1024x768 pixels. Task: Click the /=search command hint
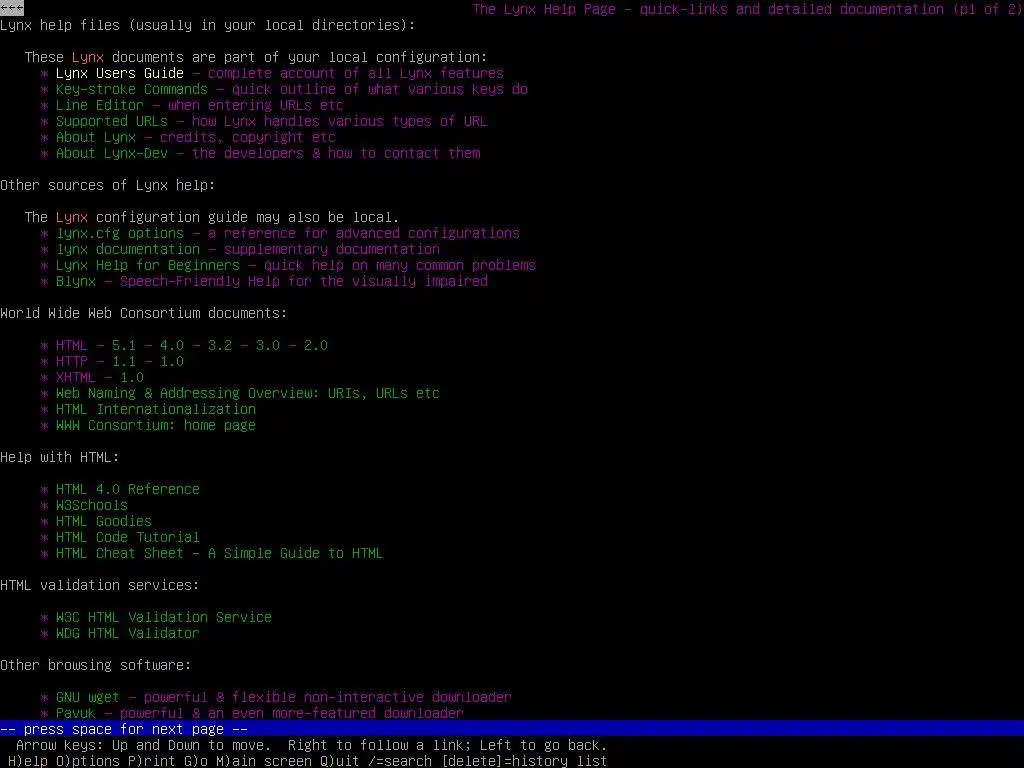point(399,761)
